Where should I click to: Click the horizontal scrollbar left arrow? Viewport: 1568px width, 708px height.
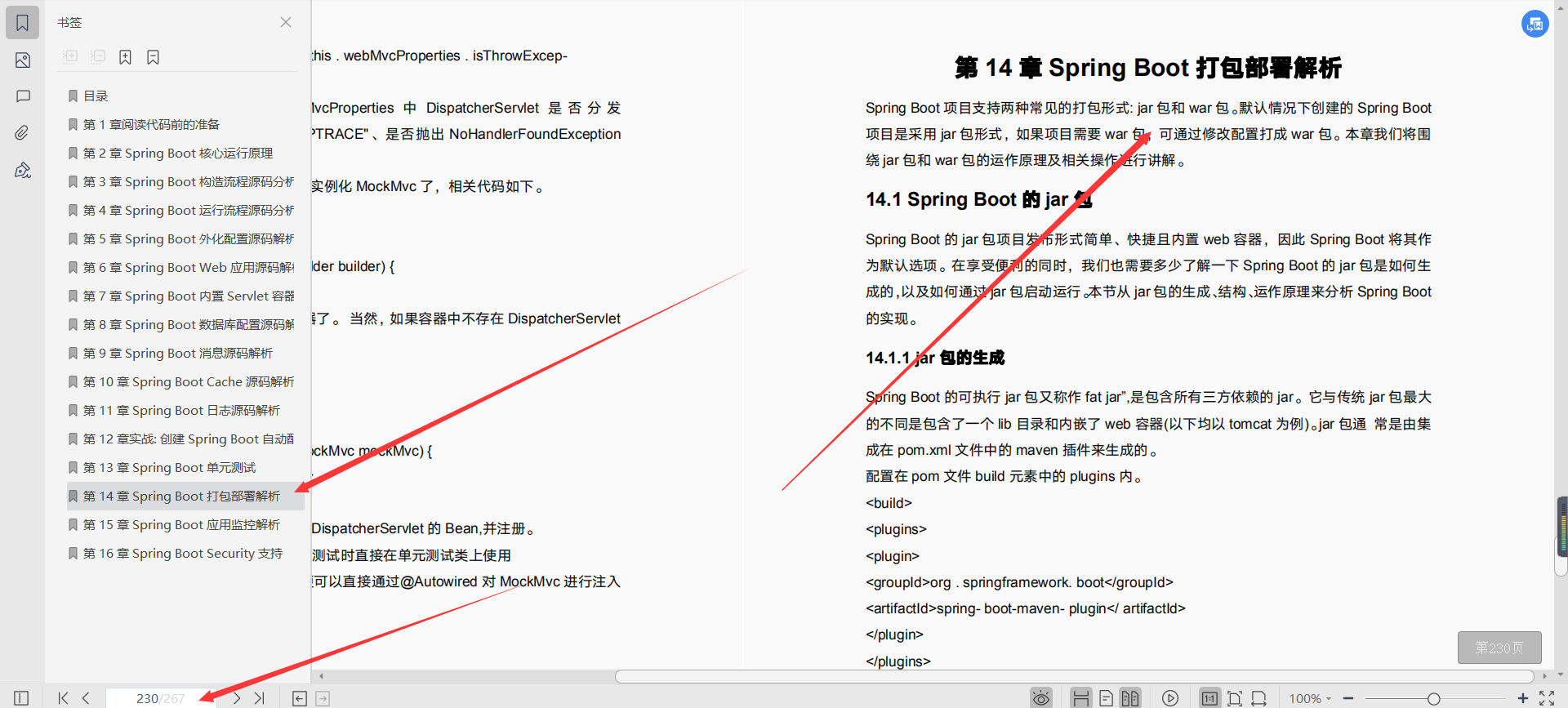pos(322,676)
